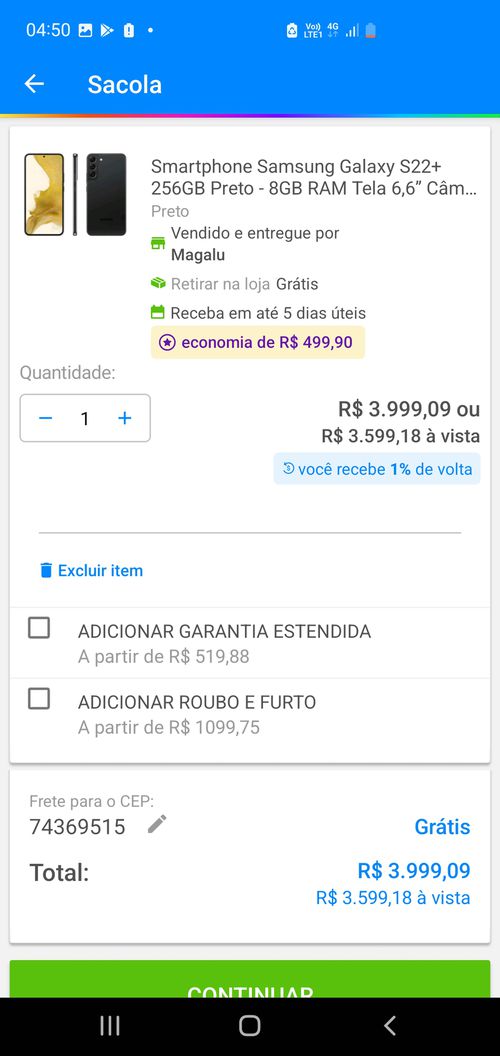Tap the box icon beside Retirar na loja
This screenshot has height=1056, width=500.
coord(158,284)
